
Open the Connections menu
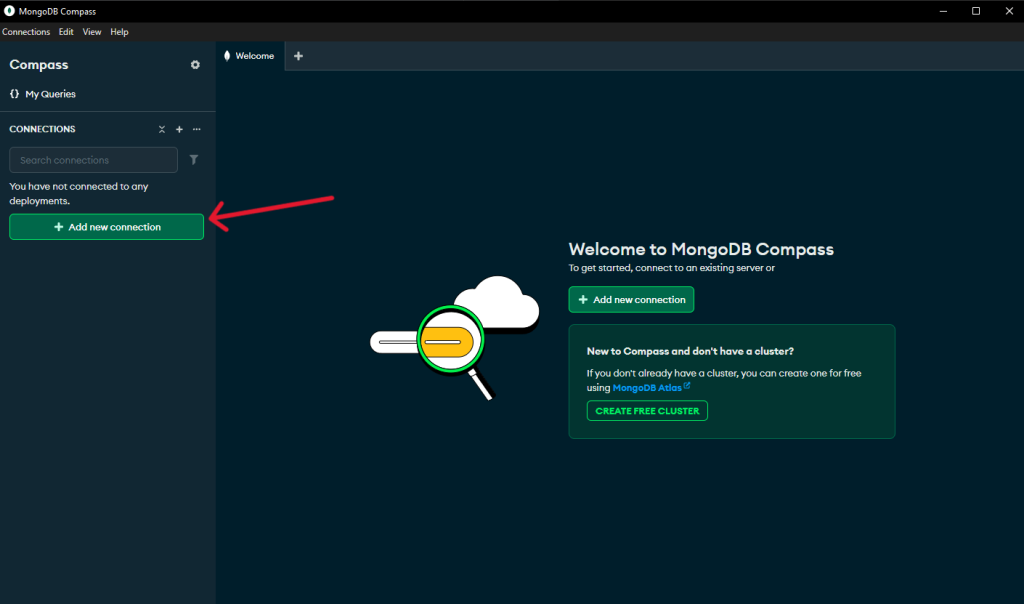click(26, 32)
